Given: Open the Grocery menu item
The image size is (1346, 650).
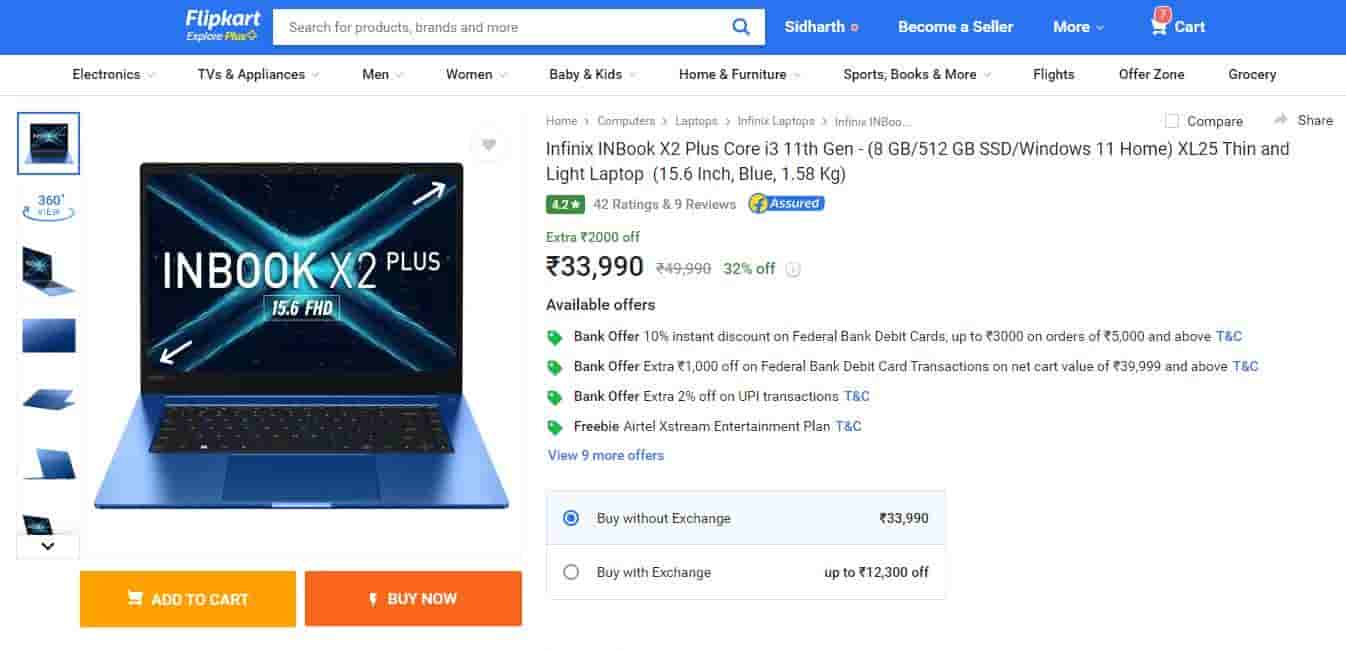Looking at the screenshot, I should tap(1252, 74).
